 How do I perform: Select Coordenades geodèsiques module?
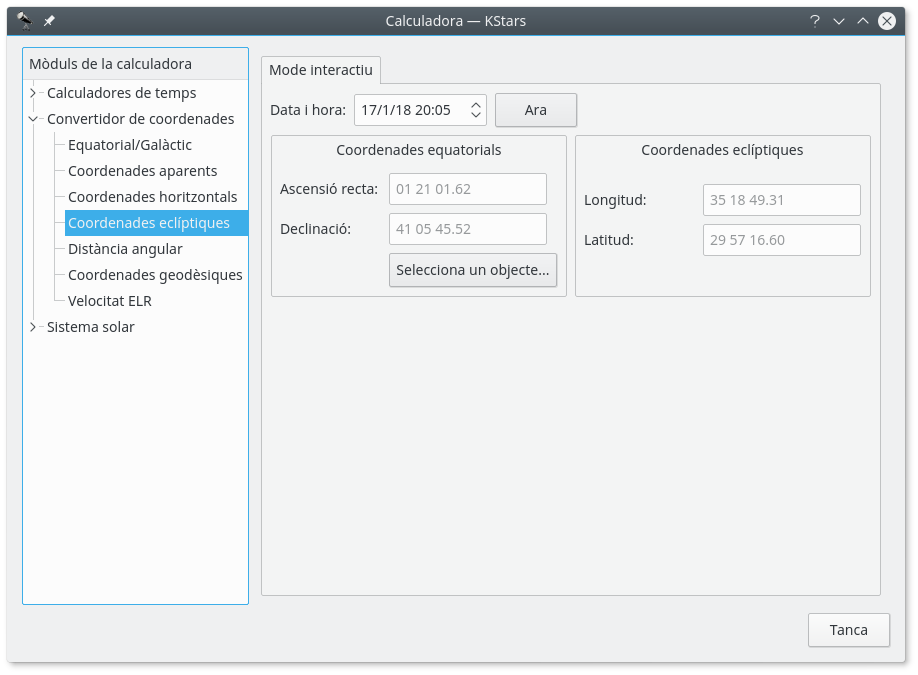[155, 275]
